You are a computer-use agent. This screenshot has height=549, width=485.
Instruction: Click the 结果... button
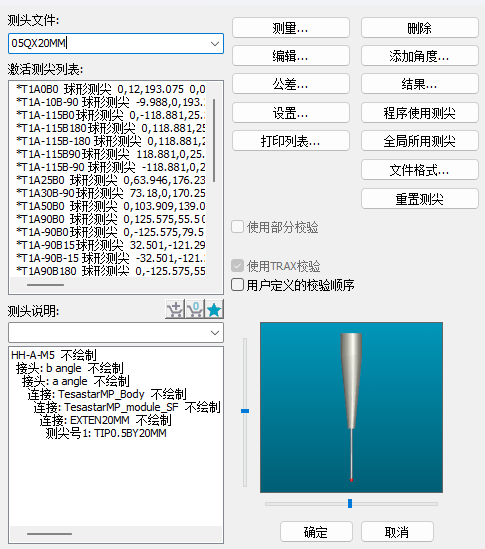(420, 84)
